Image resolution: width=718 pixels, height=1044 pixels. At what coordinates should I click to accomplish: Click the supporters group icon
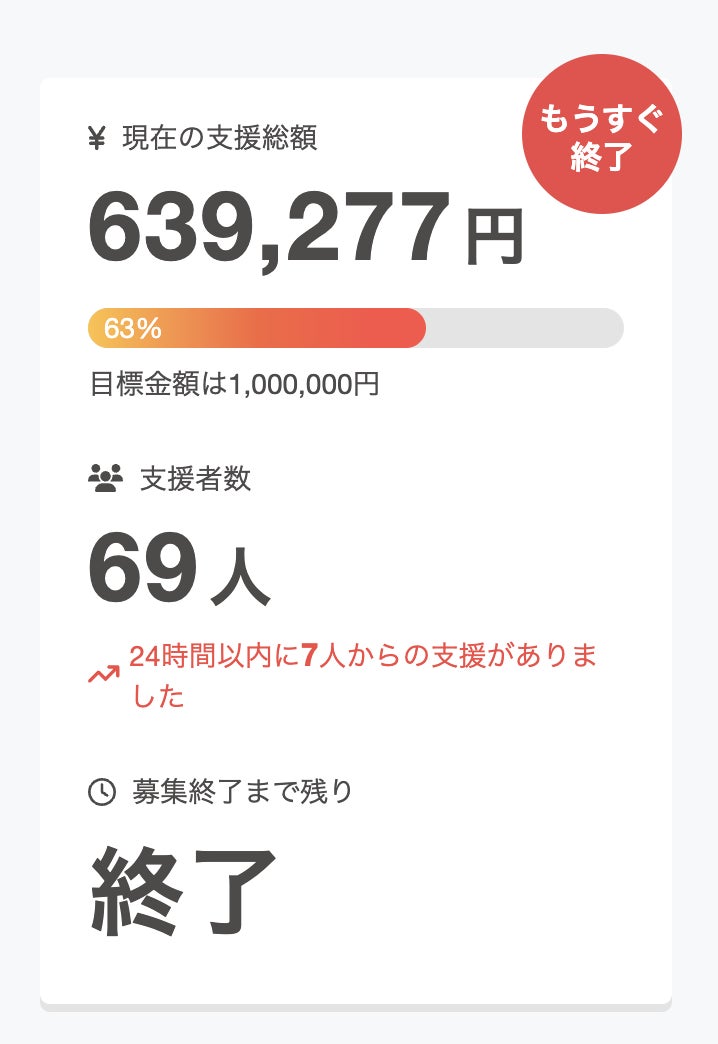point(104,479)
